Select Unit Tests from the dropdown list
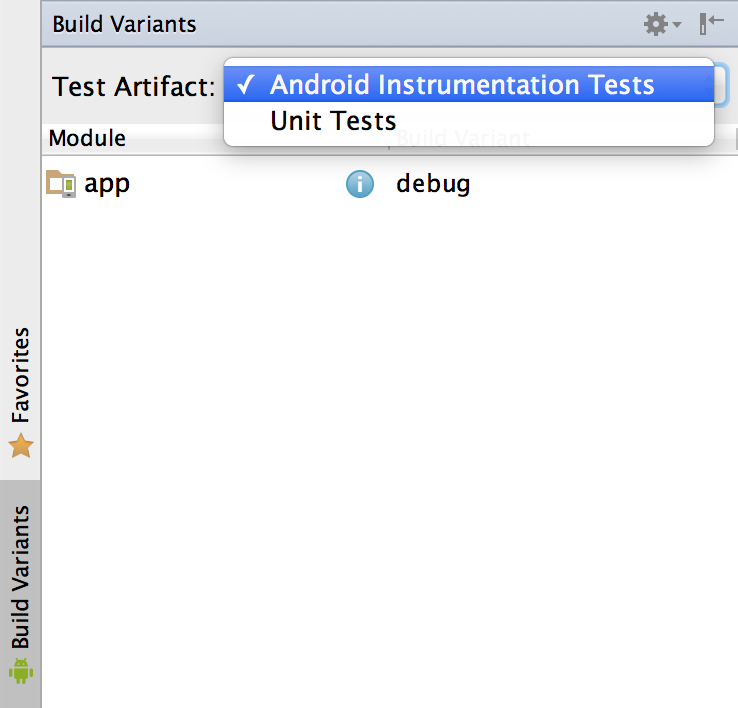 [x=333, y=121]
